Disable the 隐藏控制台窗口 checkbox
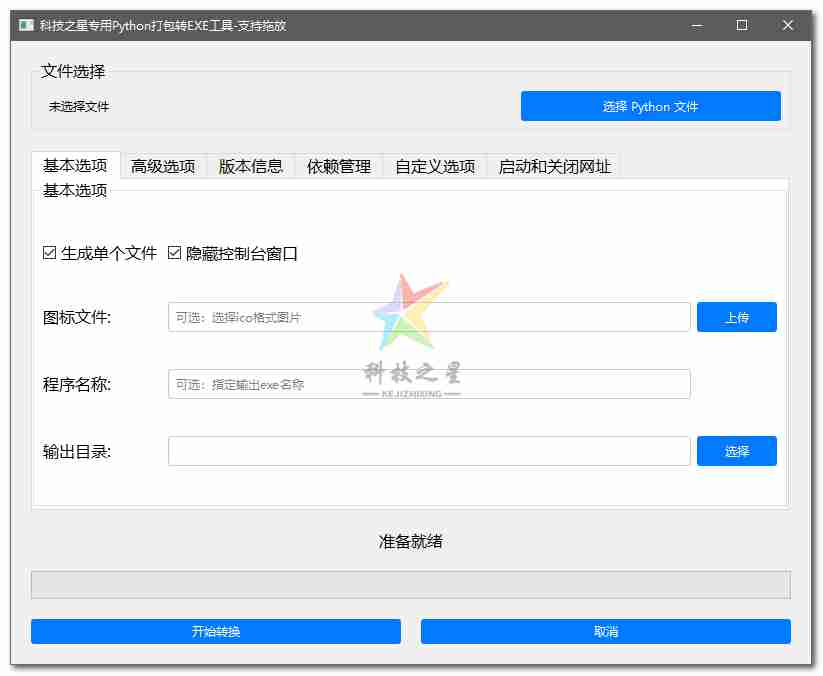Image resolution: width=823 pixels, height=676 pixels. 174,254
